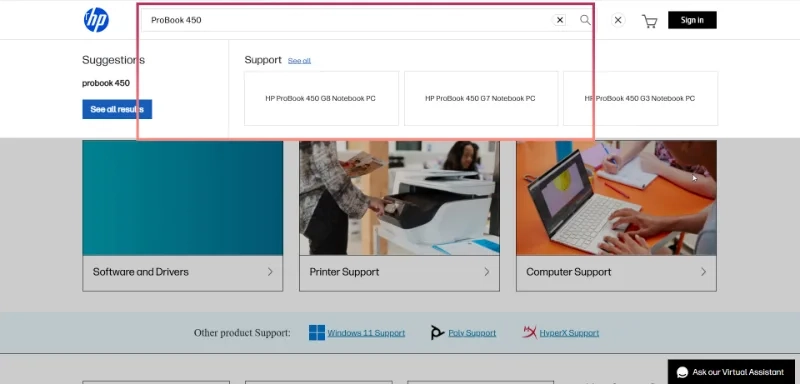Close the search overlay with X
Viewport: 800px width, 384px height.
coord(618,20)
